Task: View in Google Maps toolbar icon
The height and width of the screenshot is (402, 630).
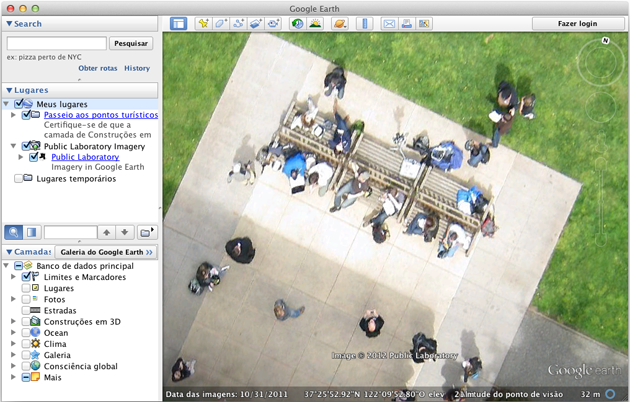Action: [x=424, y=24]
